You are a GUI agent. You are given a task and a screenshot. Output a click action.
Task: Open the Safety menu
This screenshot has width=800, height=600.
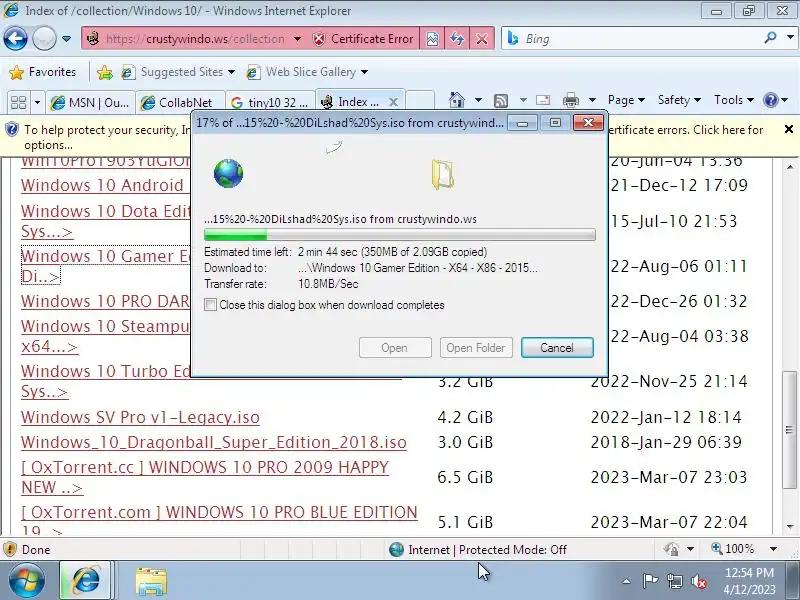coord(679,100)
